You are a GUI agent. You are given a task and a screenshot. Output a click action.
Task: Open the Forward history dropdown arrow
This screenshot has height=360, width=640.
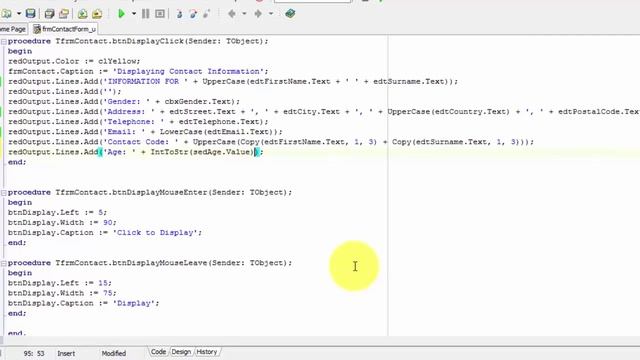(271, 14)
